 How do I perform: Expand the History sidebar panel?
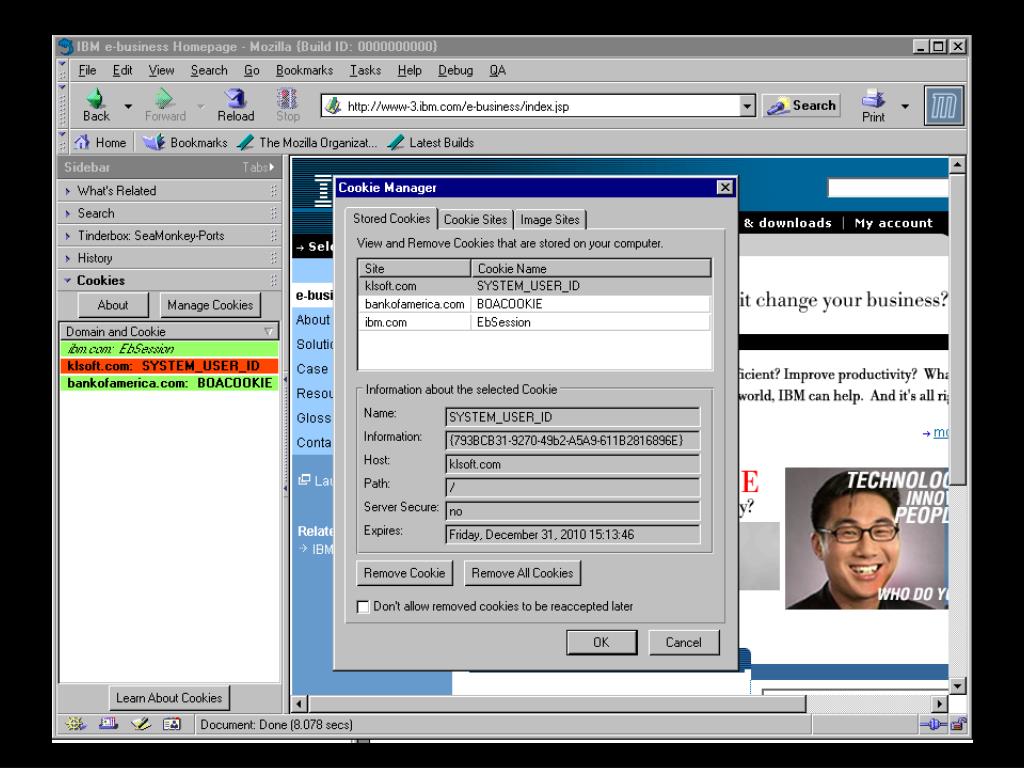click(170, 258)
